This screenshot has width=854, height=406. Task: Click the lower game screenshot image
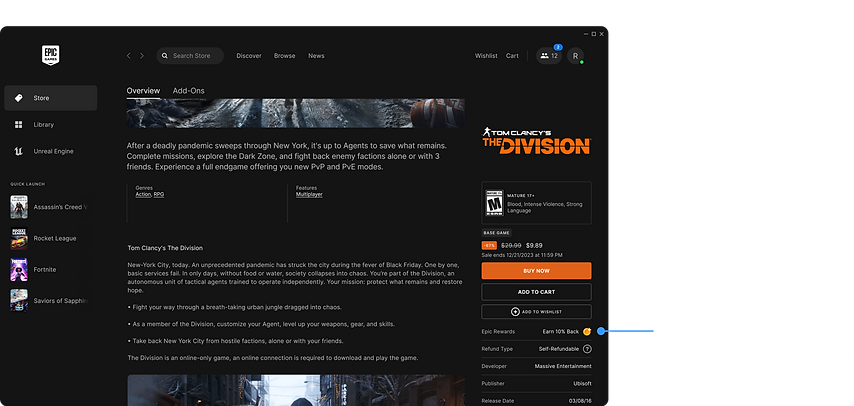pos(296,390)
